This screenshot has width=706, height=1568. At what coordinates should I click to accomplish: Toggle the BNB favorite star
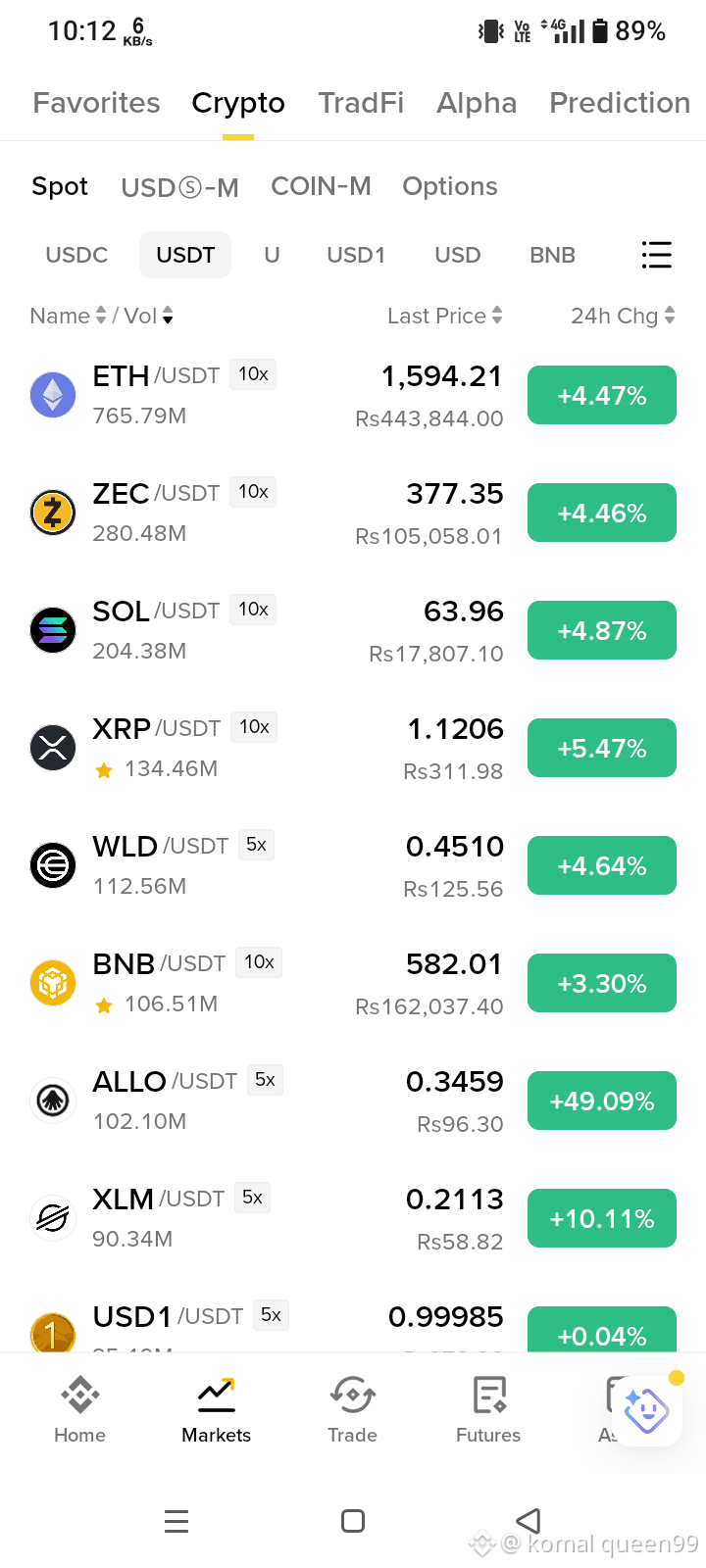pyautogui.click(x=104, y=1005)
